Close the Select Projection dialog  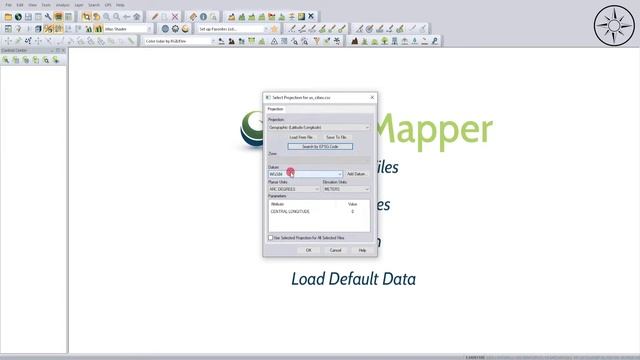click(x=372, y=98)
